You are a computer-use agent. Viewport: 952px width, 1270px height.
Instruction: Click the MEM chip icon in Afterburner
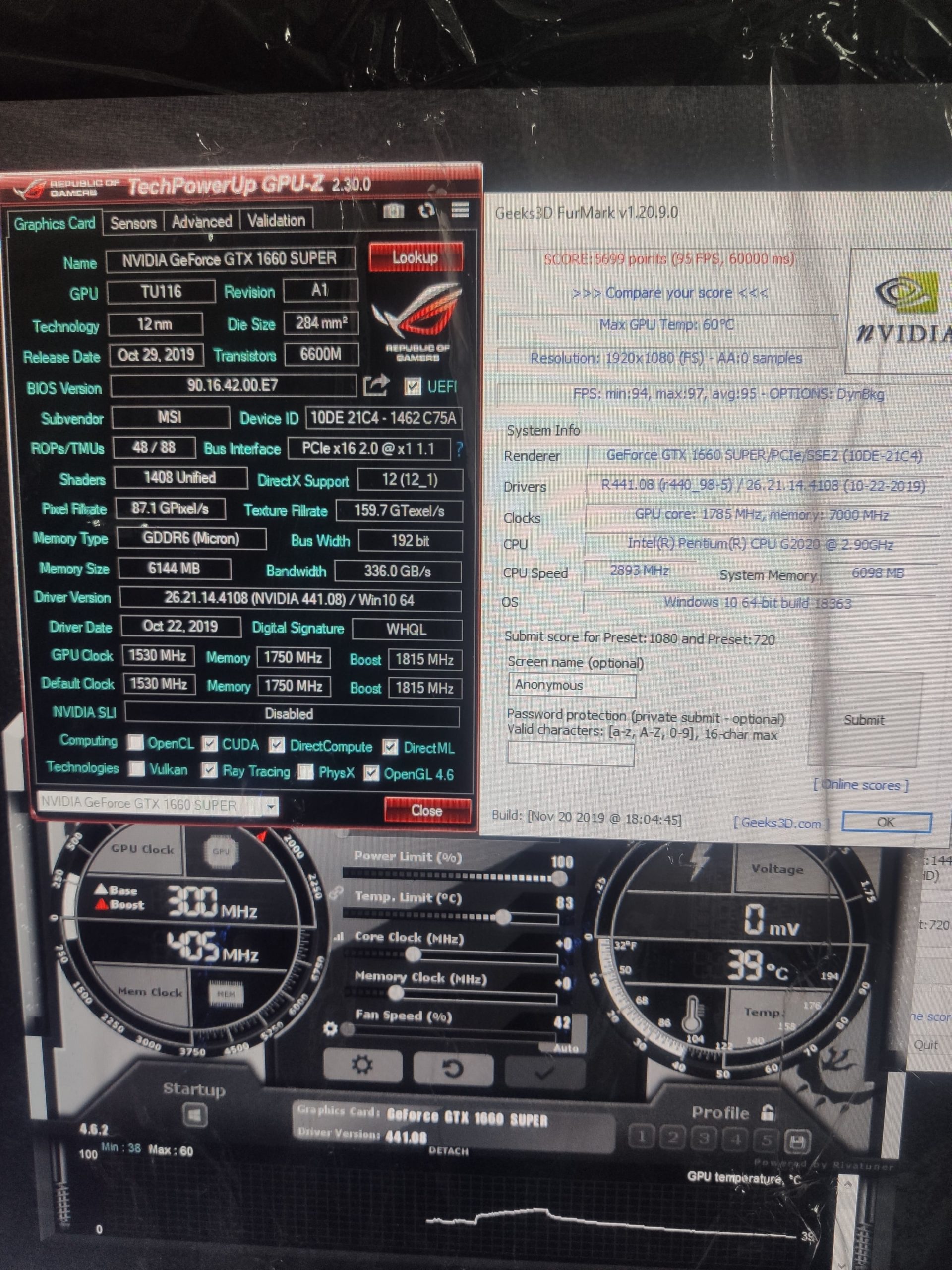226,993
